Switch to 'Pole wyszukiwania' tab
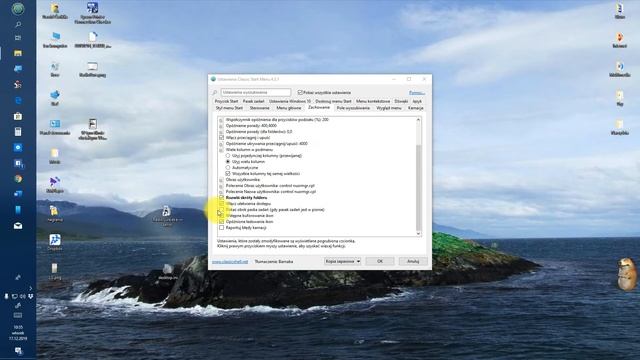Screen dimensions: 640x360 (353, 108)
